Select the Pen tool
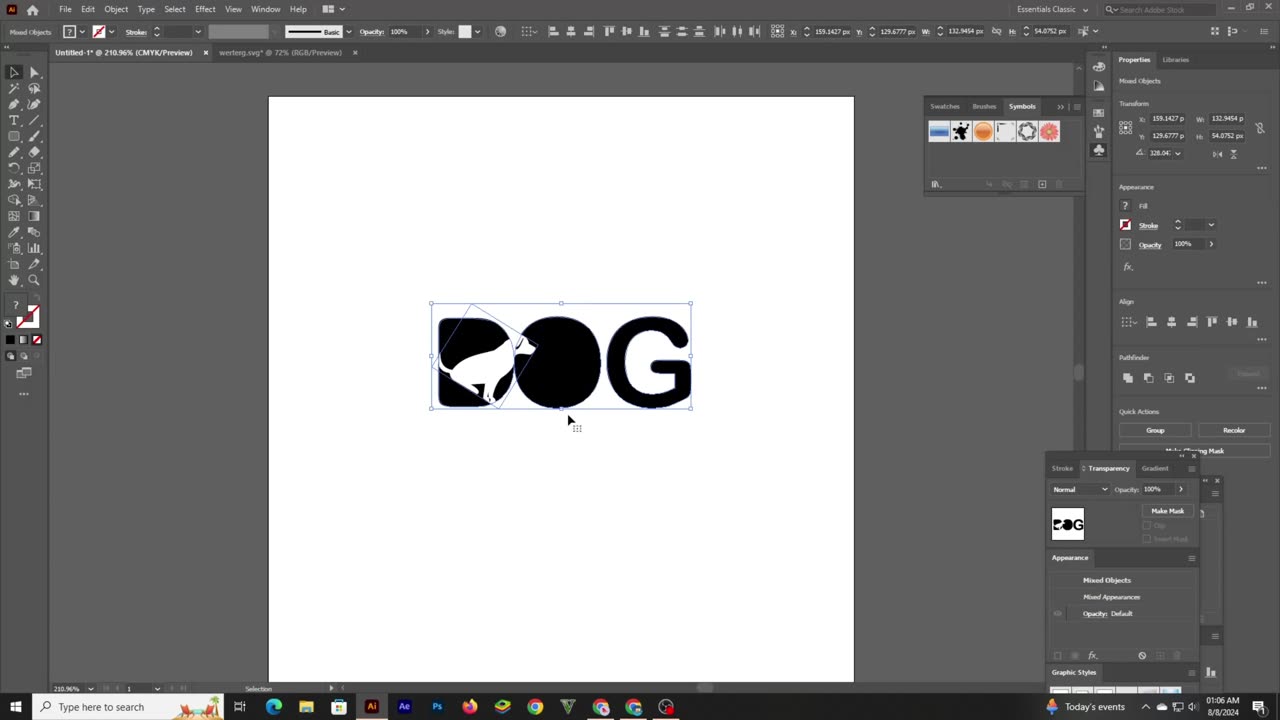 pyautogui.click(x=14, y=104)
